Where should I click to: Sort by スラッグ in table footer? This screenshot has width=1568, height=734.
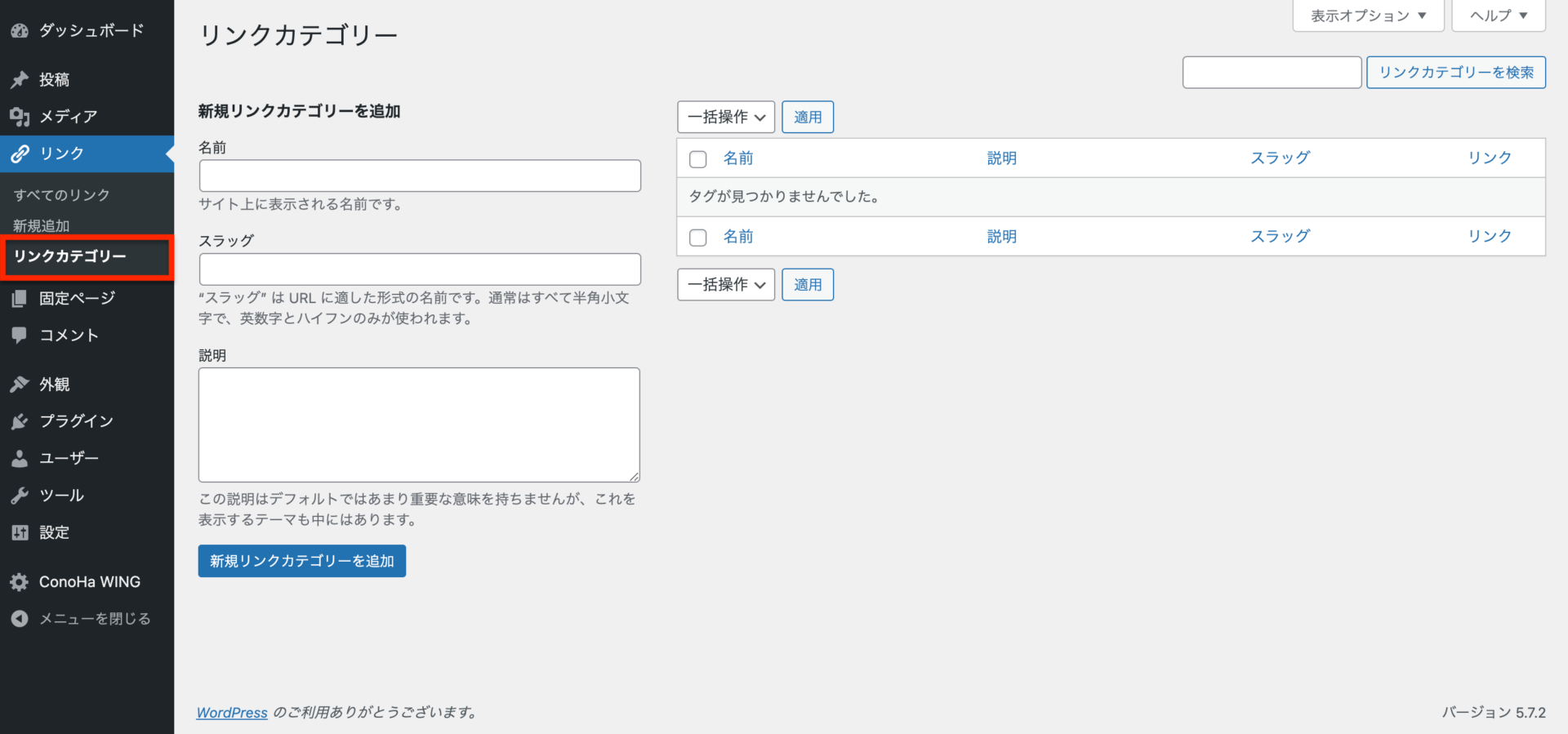1281,237
